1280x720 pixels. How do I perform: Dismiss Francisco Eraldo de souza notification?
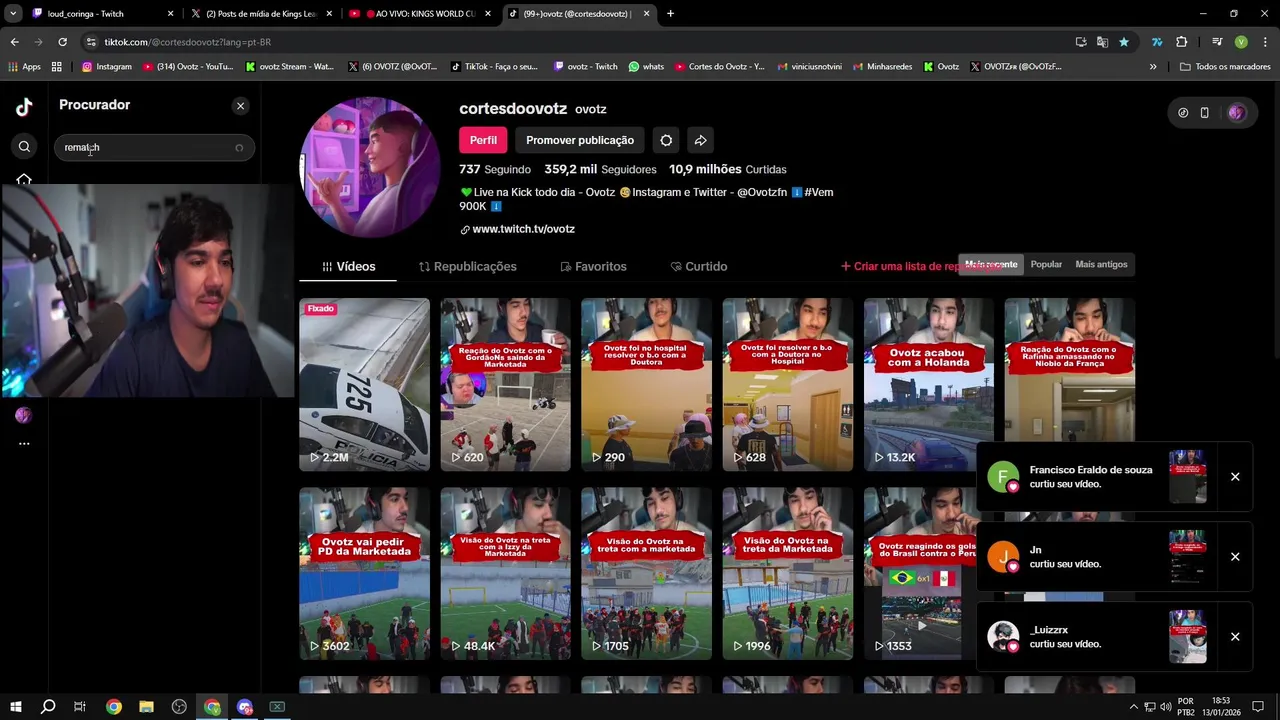[x=1235, y=477]
